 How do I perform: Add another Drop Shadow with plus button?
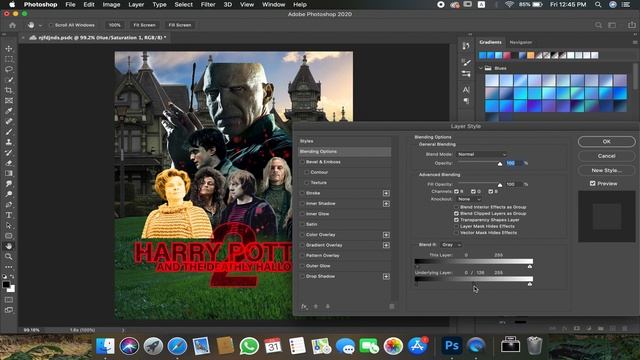click(386, 276)
